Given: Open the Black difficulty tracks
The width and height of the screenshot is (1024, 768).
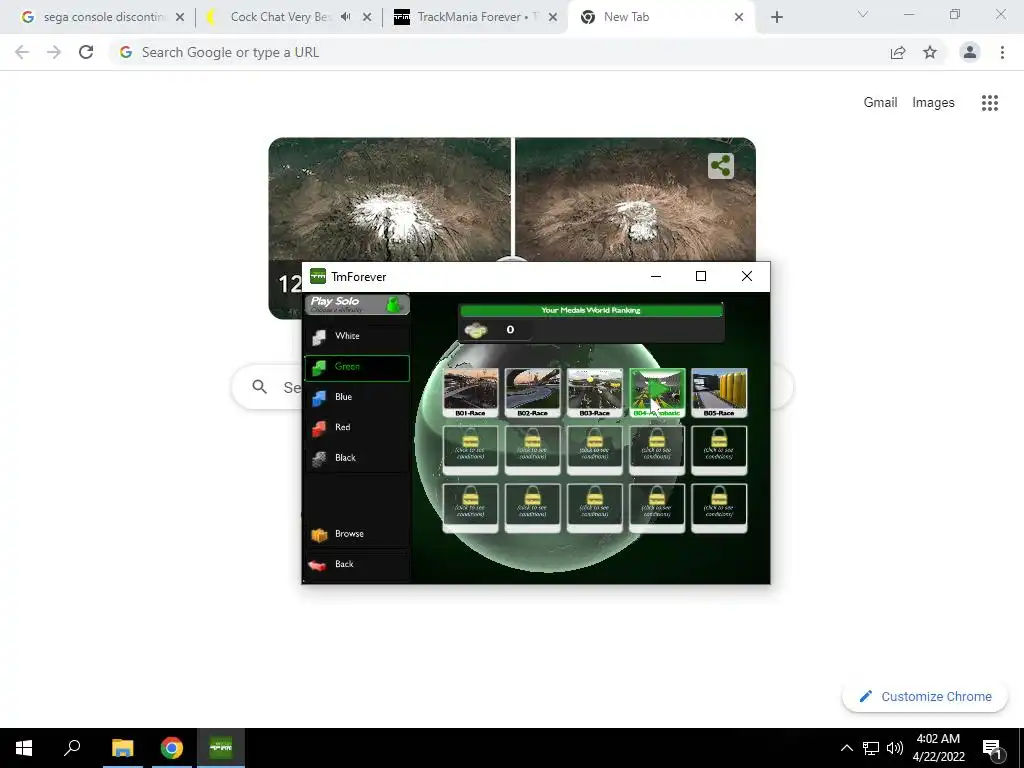Looking at the screenshot, I should 357,458.
